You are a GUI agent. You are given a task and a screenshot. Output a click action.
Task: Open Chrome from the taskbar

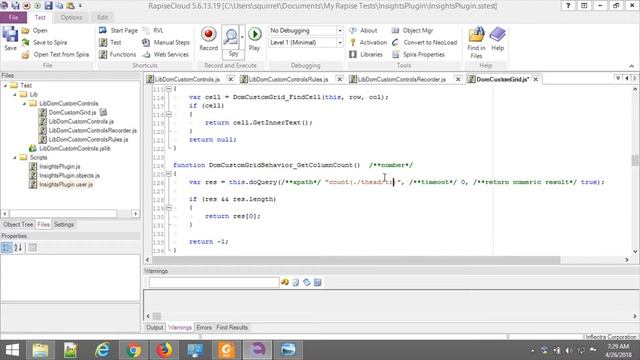click(x=133, y=350)
